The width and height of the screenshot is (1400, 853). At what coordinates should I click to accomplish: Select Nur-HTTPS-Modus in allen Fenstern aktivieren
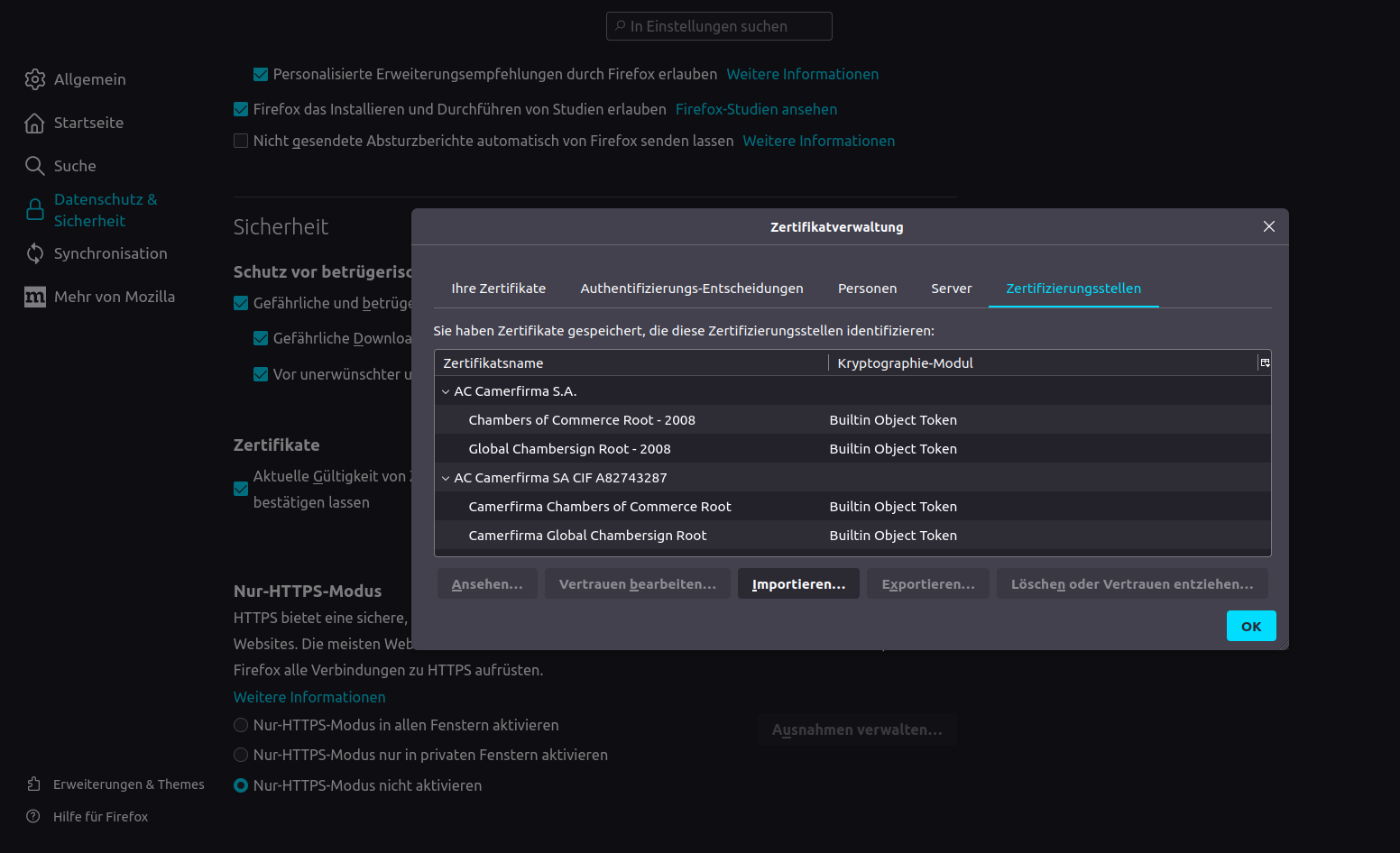pyautogui.click(x=241, y=725)
